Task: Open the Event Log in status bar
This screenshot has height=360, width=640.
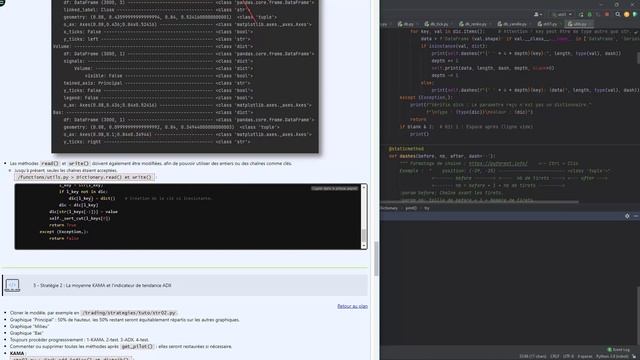Action: pyautogui.click(x=618, y=350)
